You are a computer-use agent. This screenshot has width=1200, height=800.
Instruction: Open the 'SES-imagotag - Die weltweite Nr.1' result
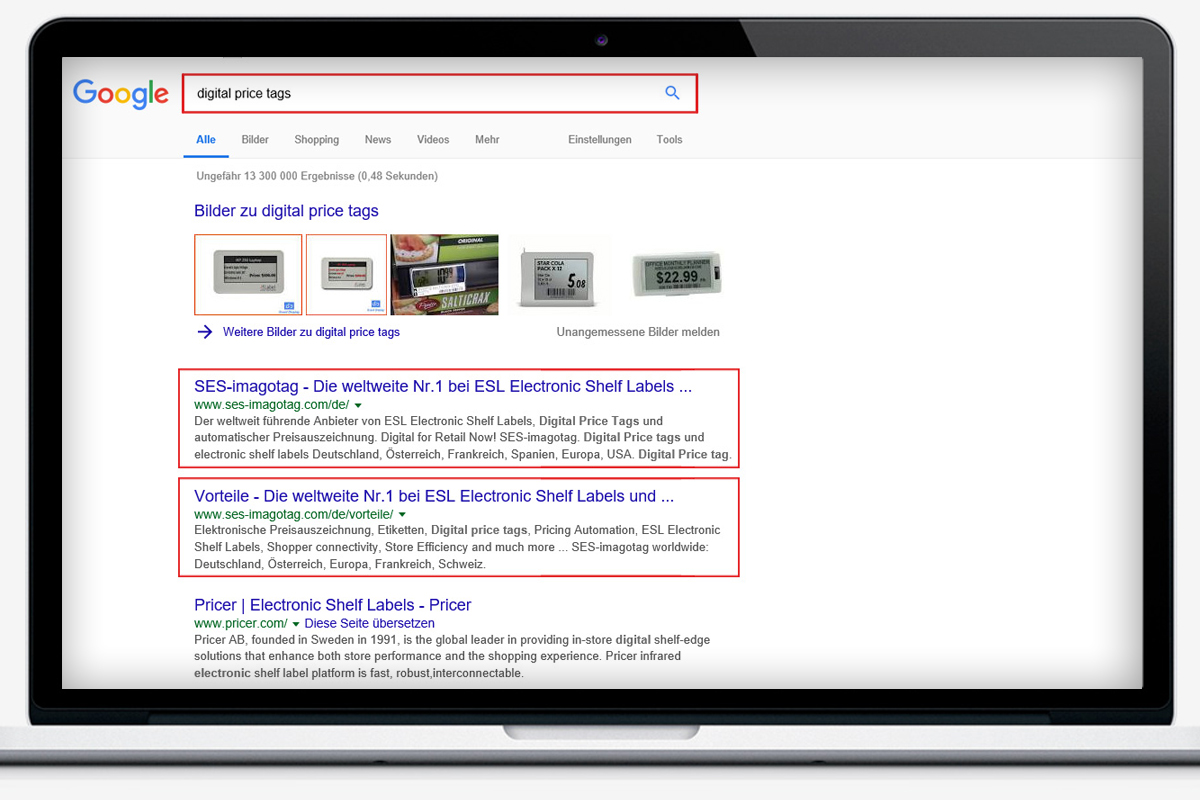pos(443,386)
